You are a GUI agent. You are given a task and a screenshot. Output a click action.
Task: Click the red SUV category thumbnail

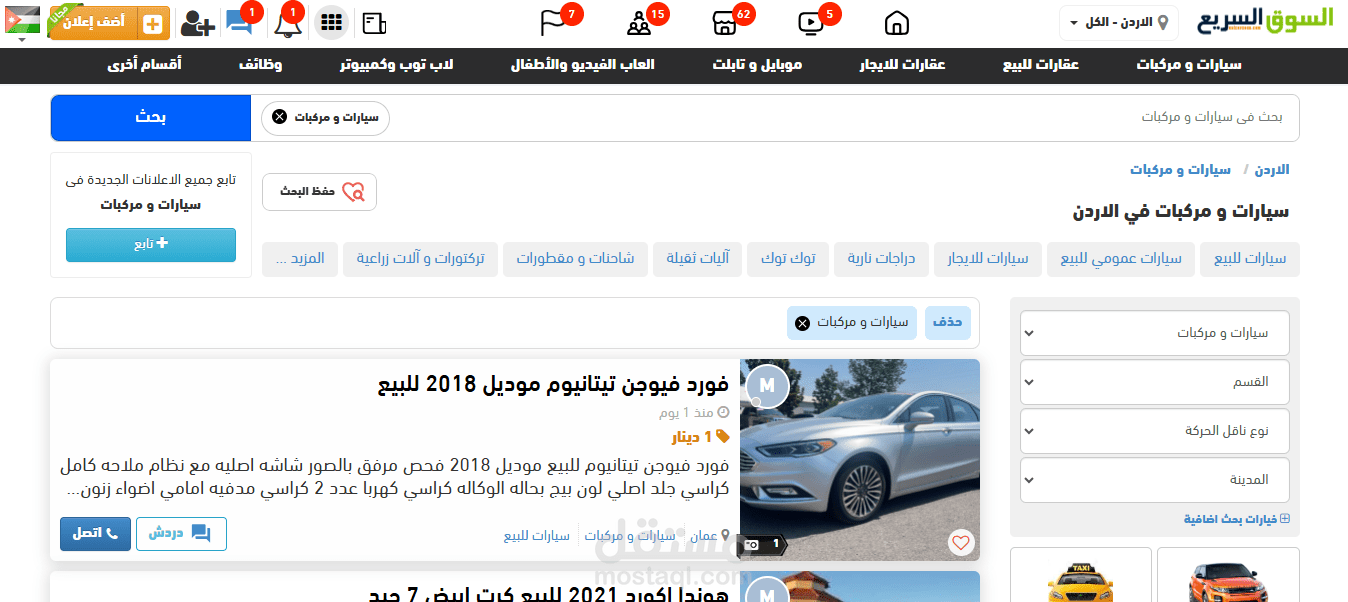(1228, 578)
